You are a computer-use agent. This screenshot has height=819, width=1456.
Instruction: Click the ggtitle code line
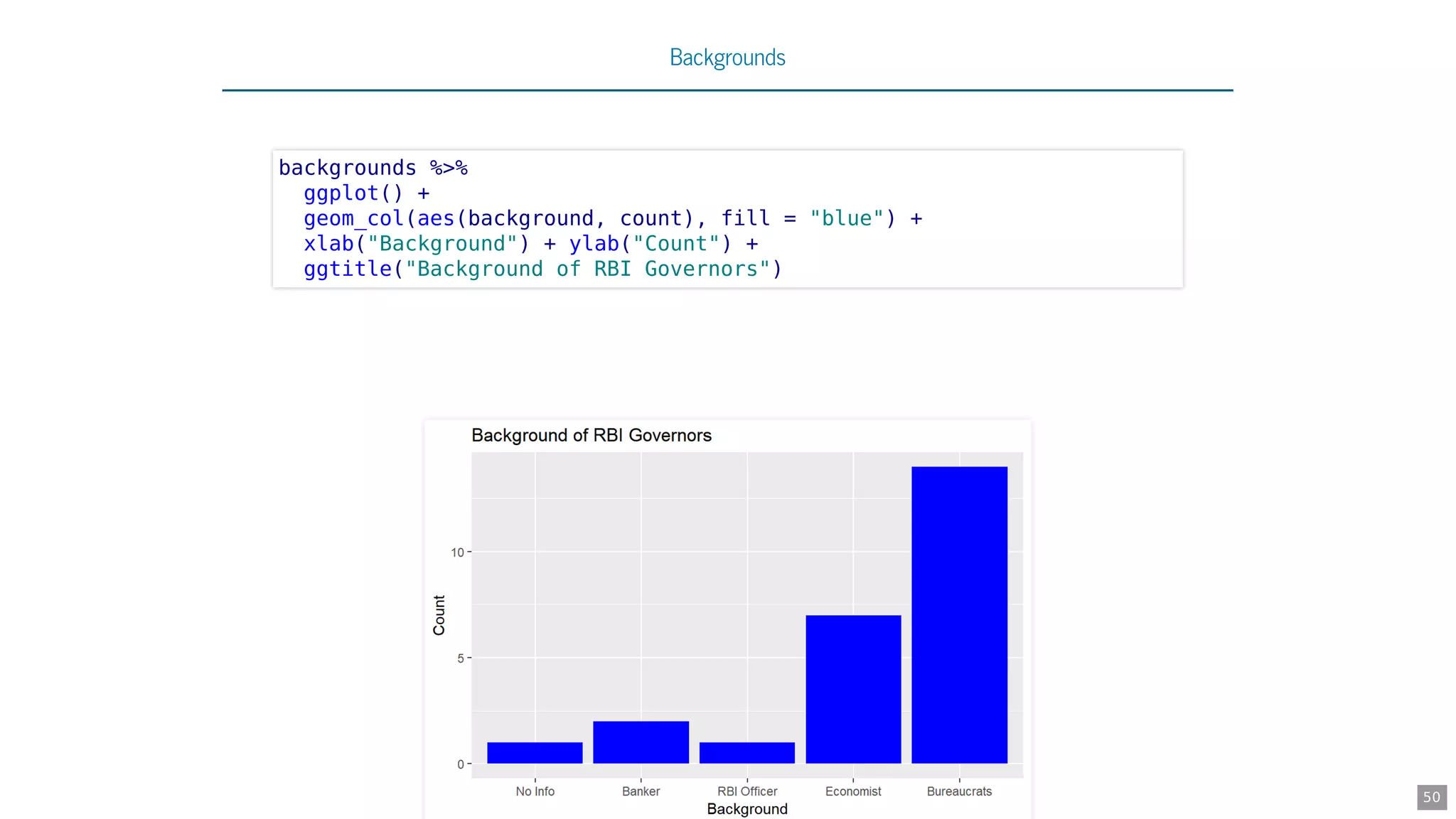543,269
